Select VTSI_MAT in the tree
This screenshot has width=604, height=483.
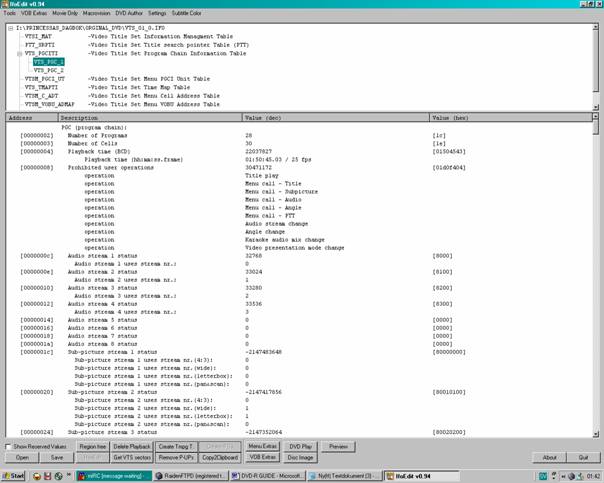(38, 37)
